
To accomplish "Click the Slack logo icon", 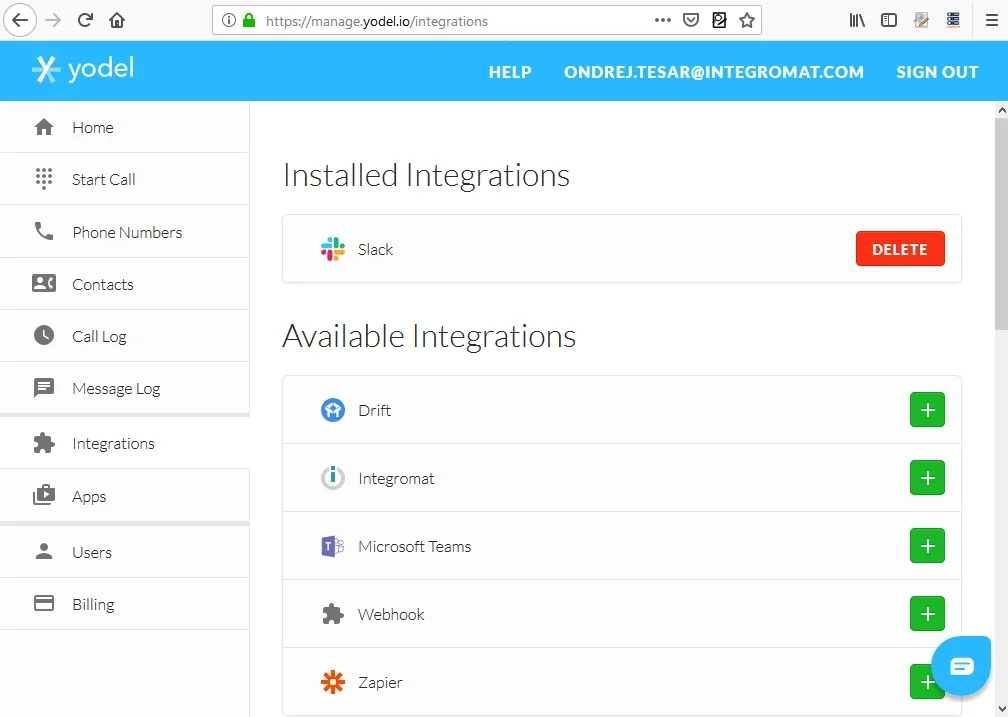I will click(x=333, y=249).
